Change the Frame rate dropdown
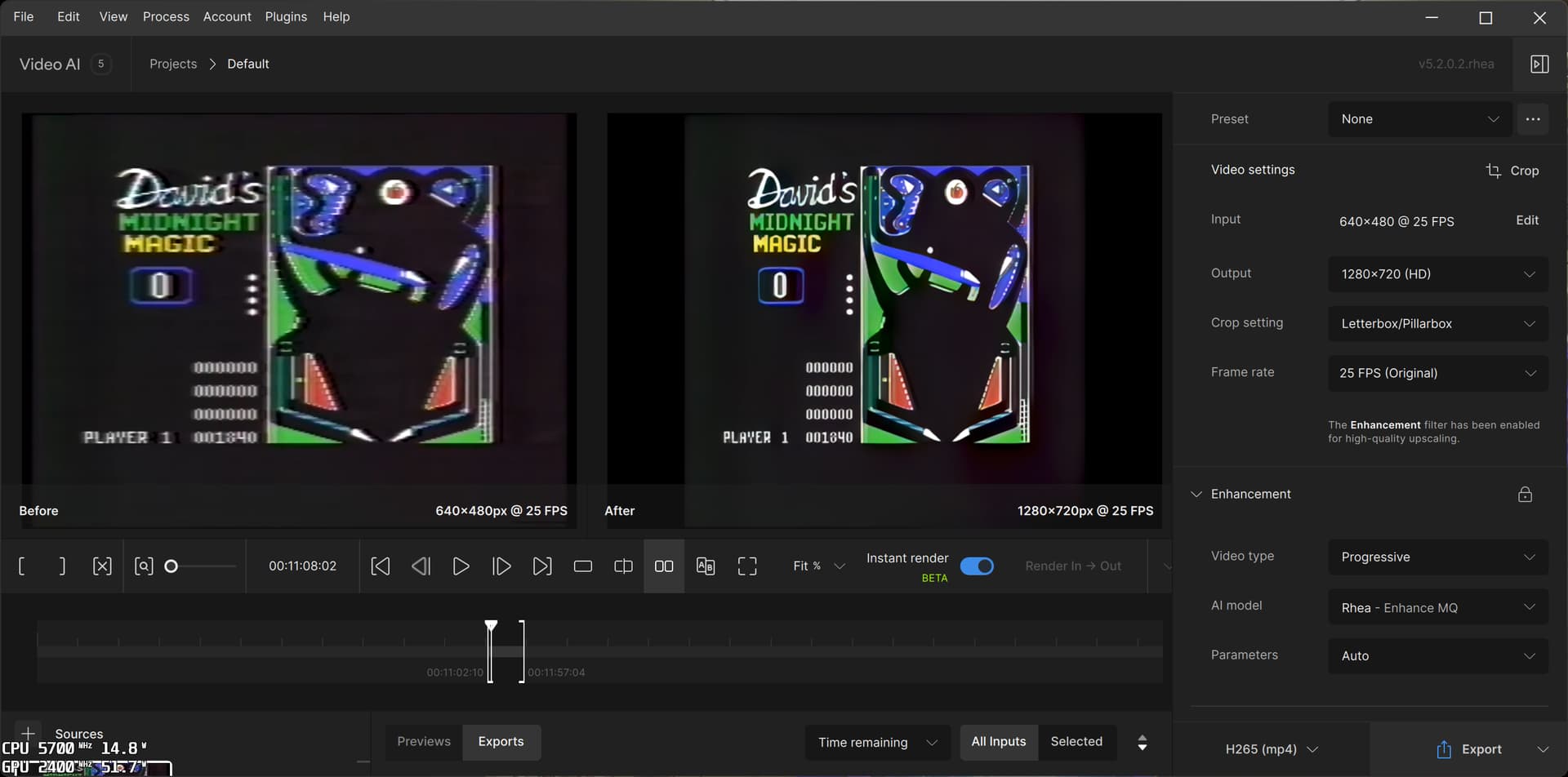Screen dimensions: 1568x777 coord(1437,373)
